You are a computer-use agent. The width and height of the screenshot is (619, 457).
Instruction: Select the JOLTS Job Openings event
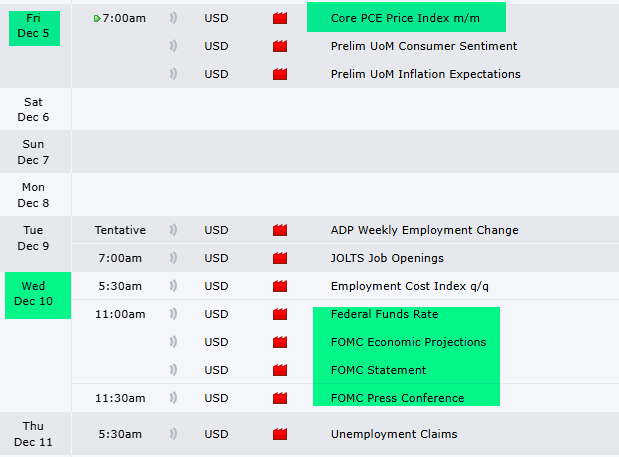(x=388, y=258)
